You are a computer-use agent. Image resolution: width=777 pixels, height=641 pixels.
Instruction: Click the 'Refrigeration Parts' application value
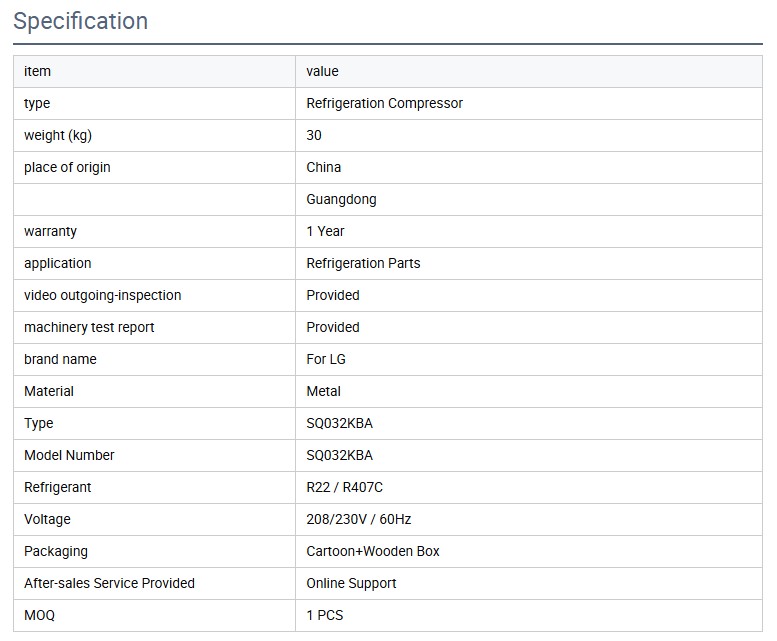363,263
